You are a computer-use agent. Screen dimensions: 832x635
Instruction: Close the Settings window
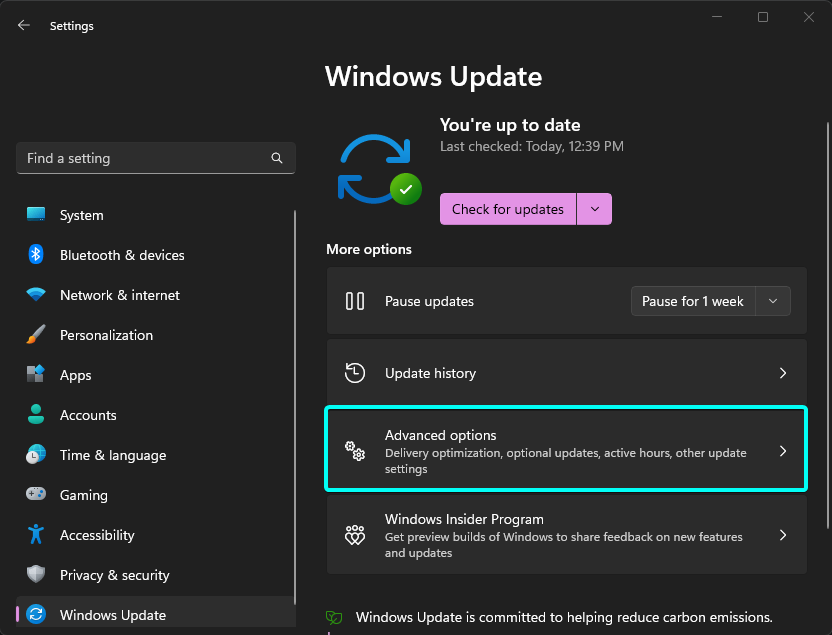coord(808,17)
